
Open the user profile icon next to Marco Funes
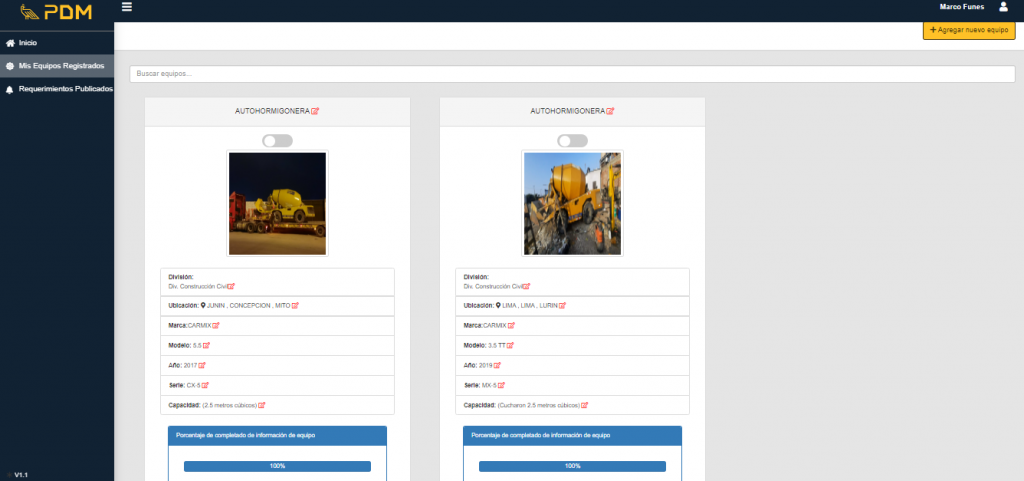[1003, 7]
